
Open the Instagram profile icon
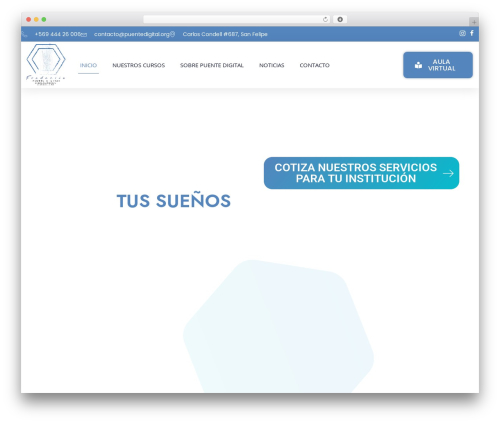[x=462, y=33]
